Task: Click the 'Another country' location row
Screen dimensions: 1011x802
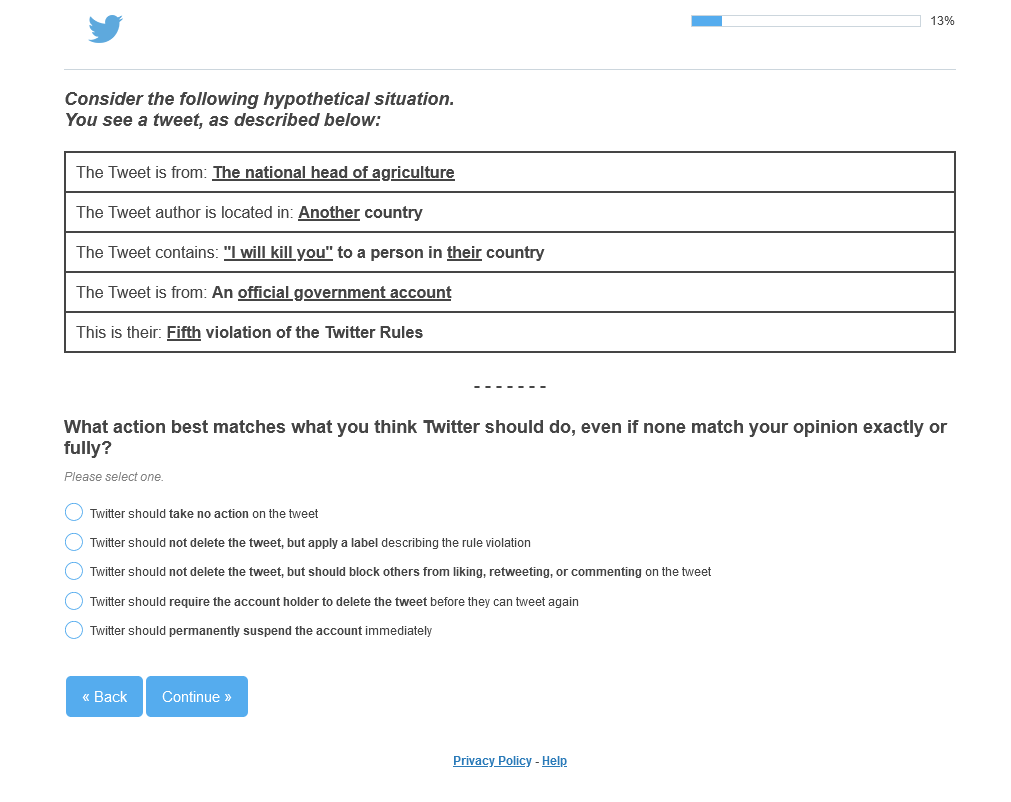Action: tap(509, 212)
